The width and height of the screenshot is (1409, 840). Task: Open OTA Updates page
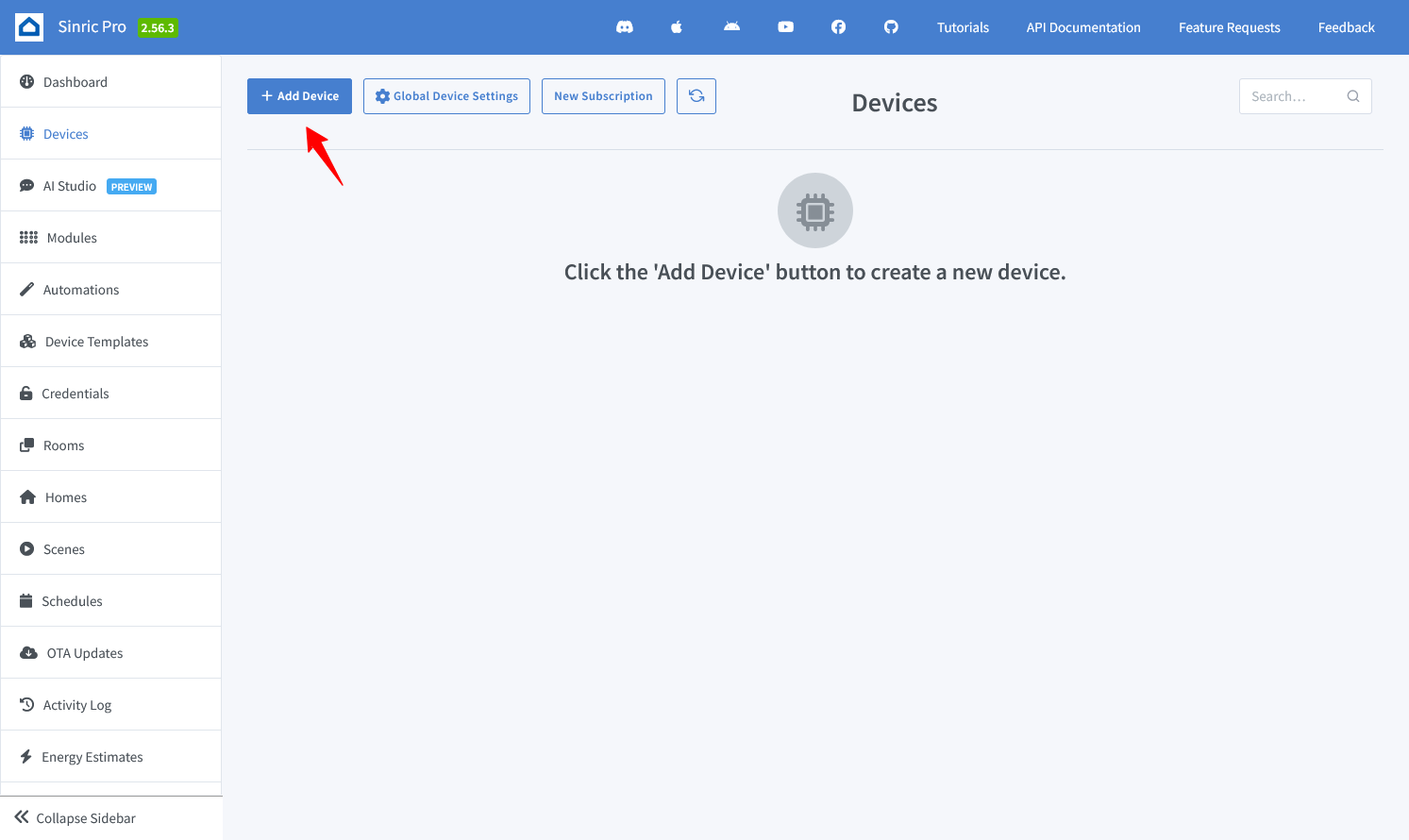pos(111,653)
